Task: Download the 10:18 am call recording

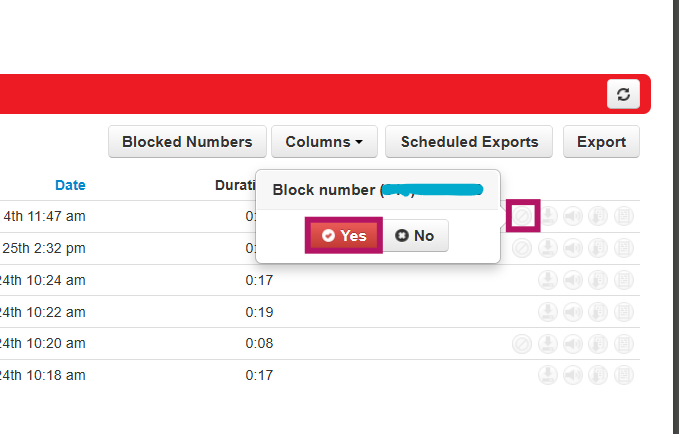Action: (x=548, y=376)
